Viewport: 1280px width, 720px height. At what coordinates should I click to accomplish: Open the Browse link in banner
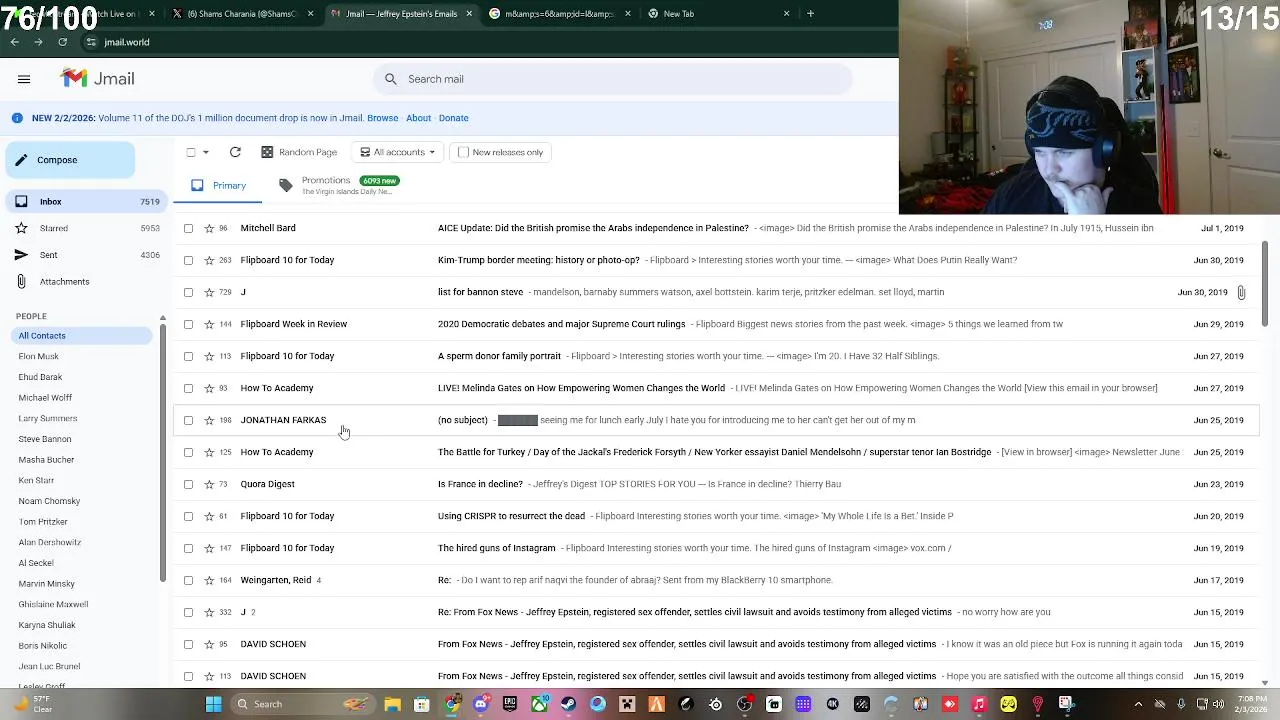[x=382, y=118]
